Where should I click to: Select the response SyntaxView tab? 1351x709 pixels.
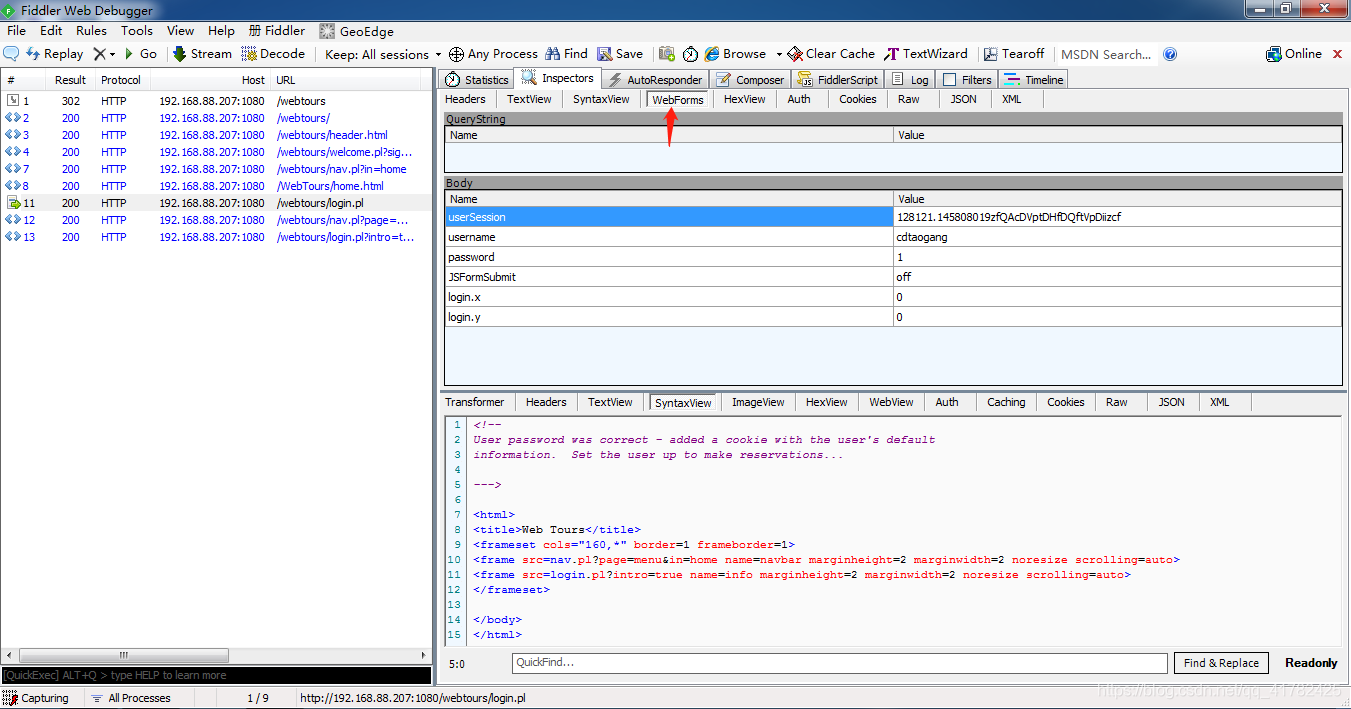pyautogui.click(x=684, y=402)
